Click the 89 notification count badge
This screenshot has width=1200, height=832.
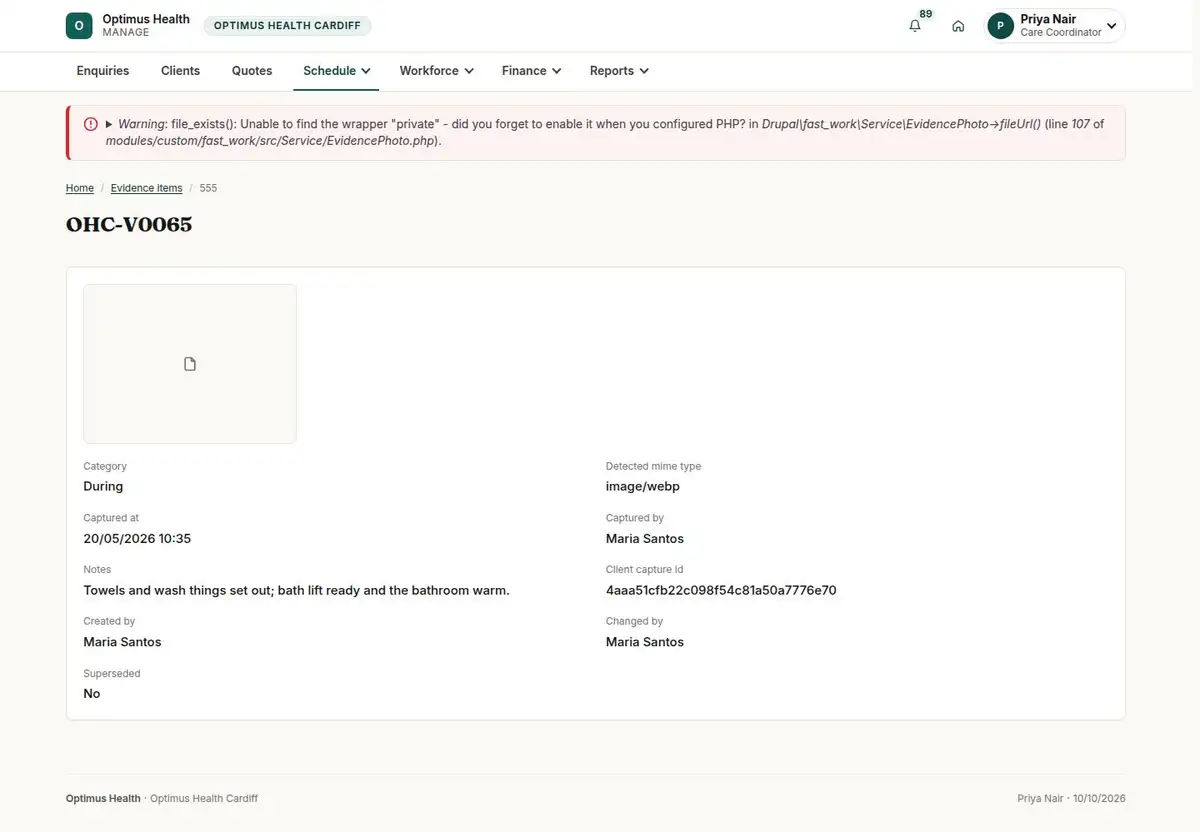click(926, 14)
